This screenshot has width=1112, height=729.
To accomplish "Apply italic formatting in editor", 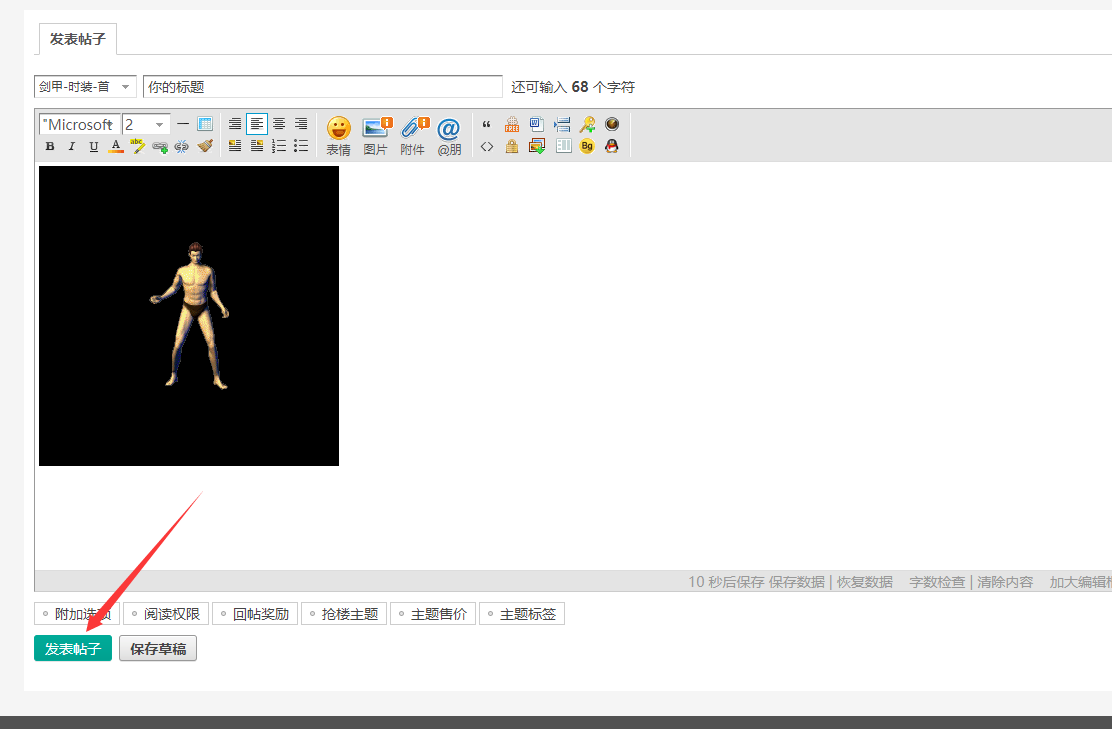I will [72, 147].
